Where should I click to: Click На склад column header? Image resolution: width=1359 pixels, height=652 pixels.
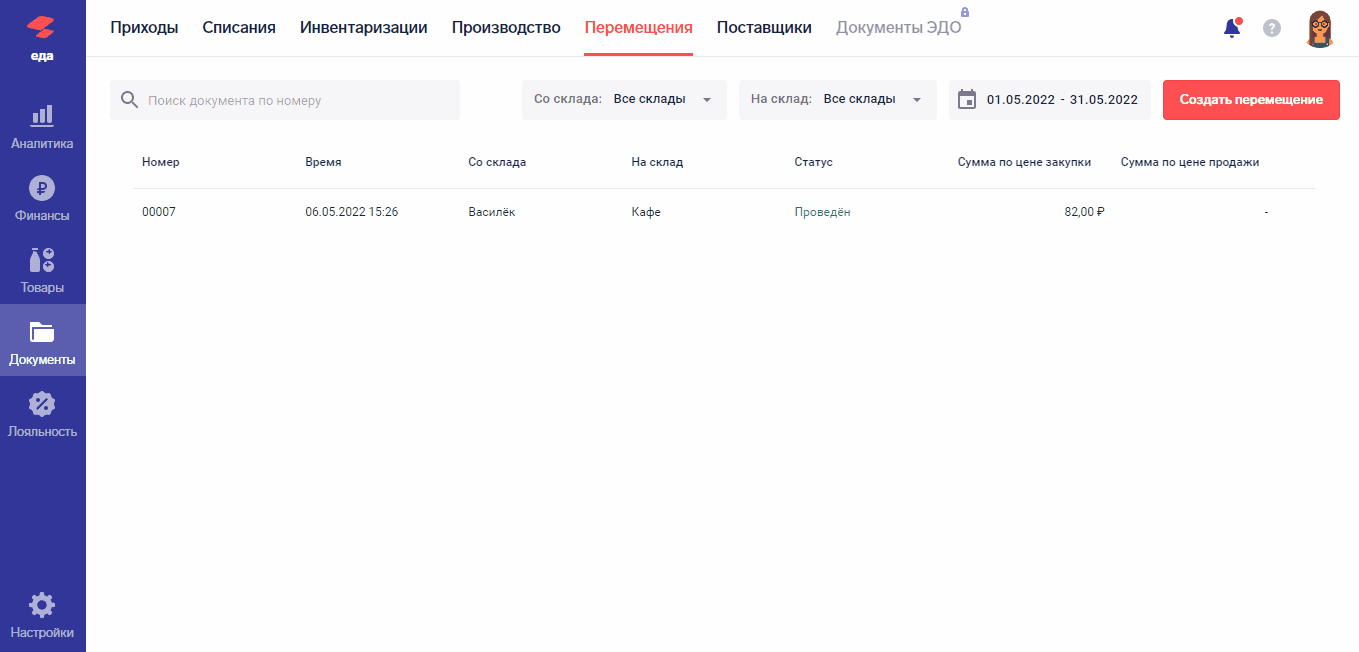[657, 162]
